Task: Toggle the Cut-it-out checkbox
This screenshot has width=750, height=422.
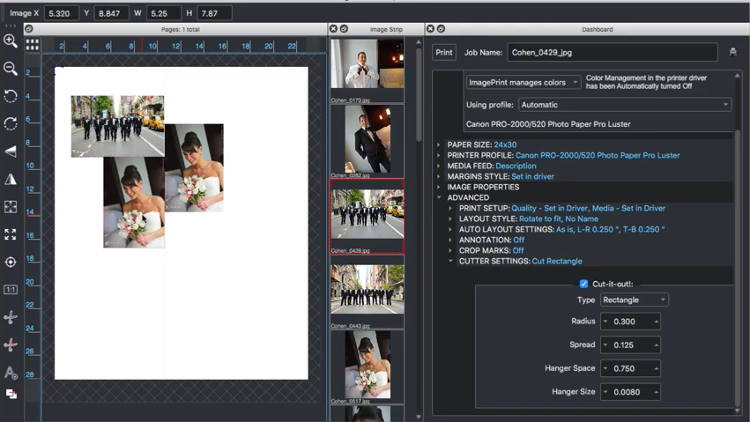Action: click(x=584, y=284)
